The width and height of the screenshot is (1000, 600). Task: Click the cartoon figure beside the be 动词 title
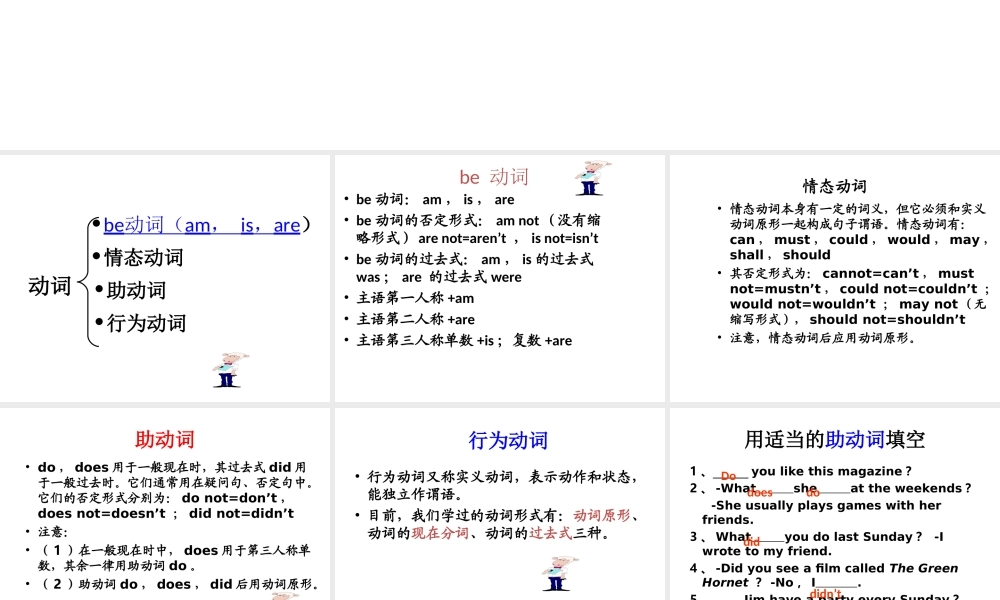pos(589,178)
